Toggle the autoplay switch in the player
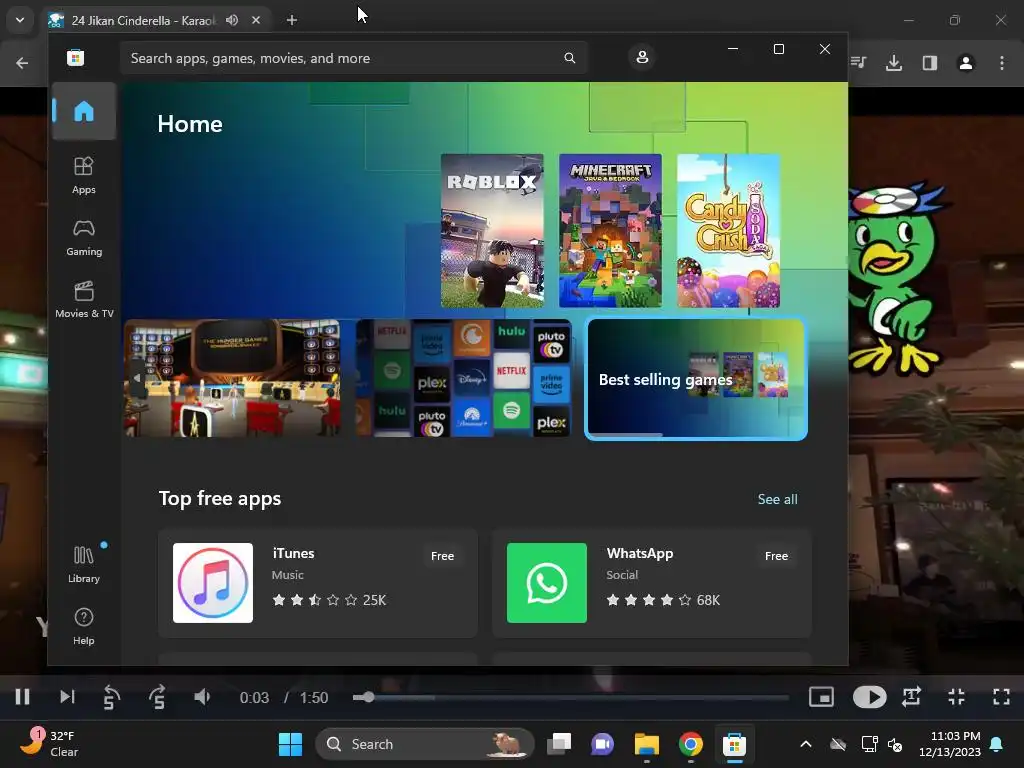1024x768 pixels. pyautogui.click(x=869, y=697)
